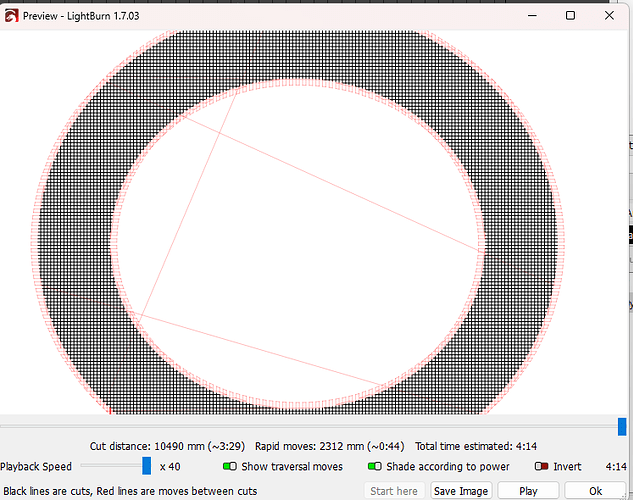Click the disabled Start here button
The image size is (633, 500).
tap(394, 491)
